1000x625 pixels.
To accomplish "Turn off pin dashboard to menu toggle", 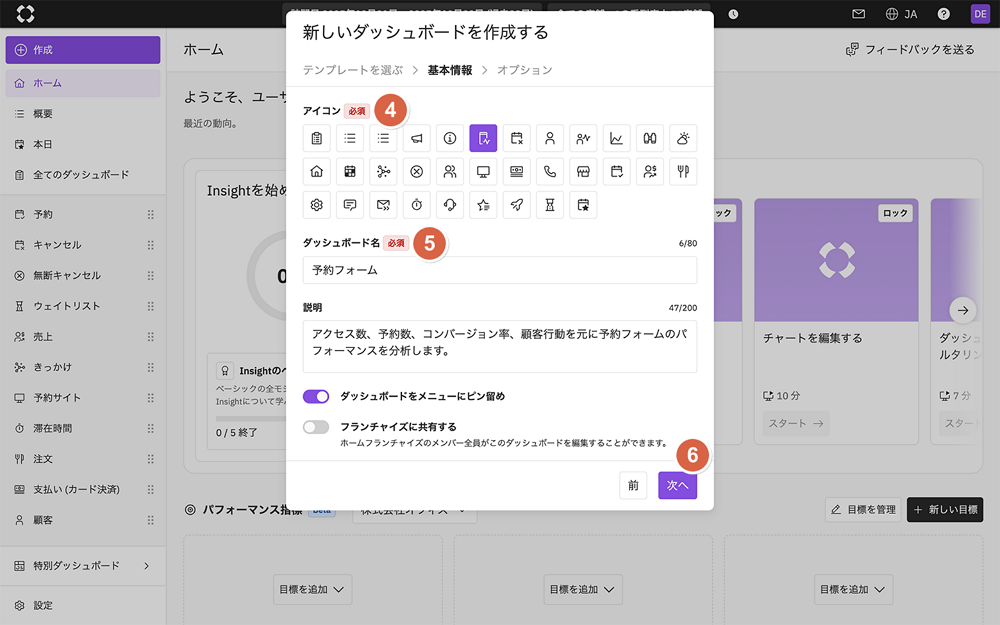I will 316,397.
